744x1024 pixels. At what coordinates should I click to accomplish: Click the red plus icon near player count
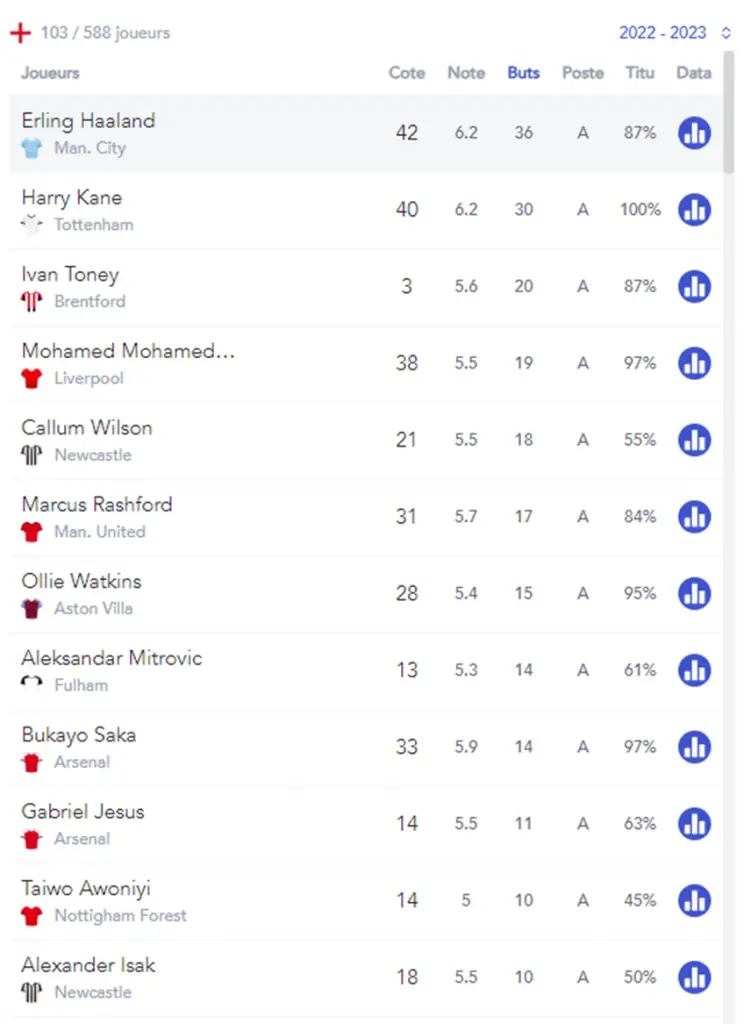tap(20, 33)
